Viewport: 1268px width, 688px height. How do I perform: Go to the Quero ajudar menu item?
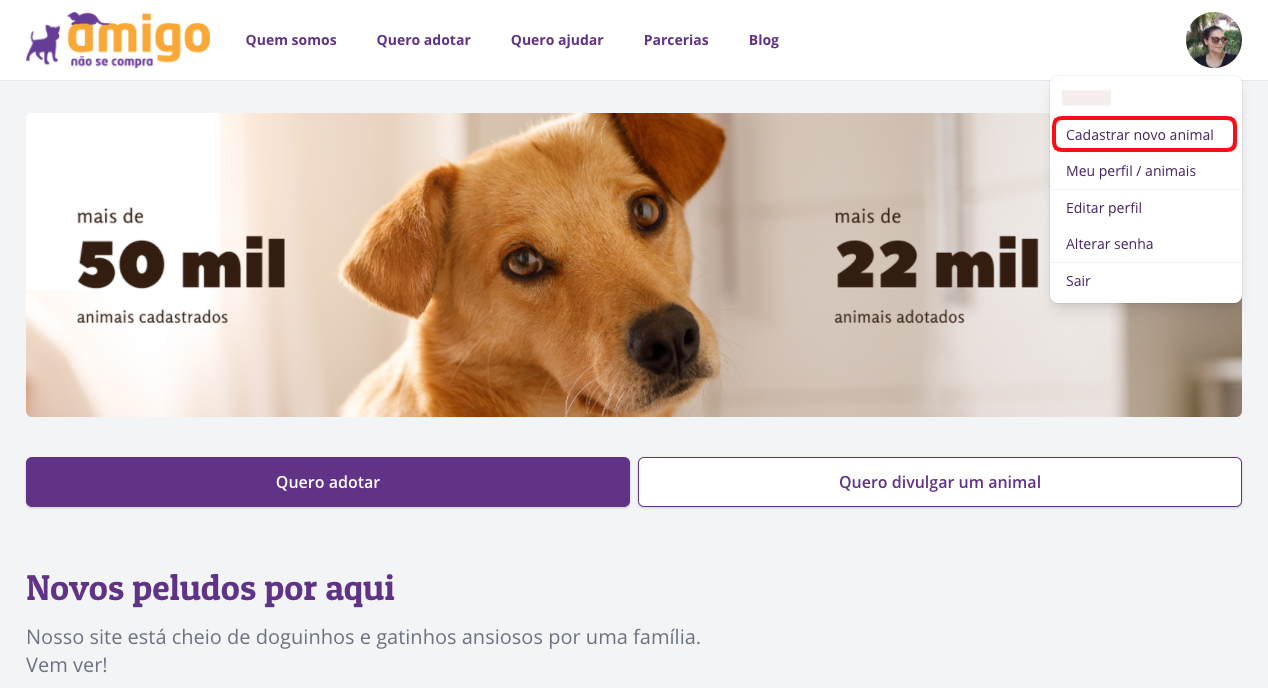click(x=557, y=40)
